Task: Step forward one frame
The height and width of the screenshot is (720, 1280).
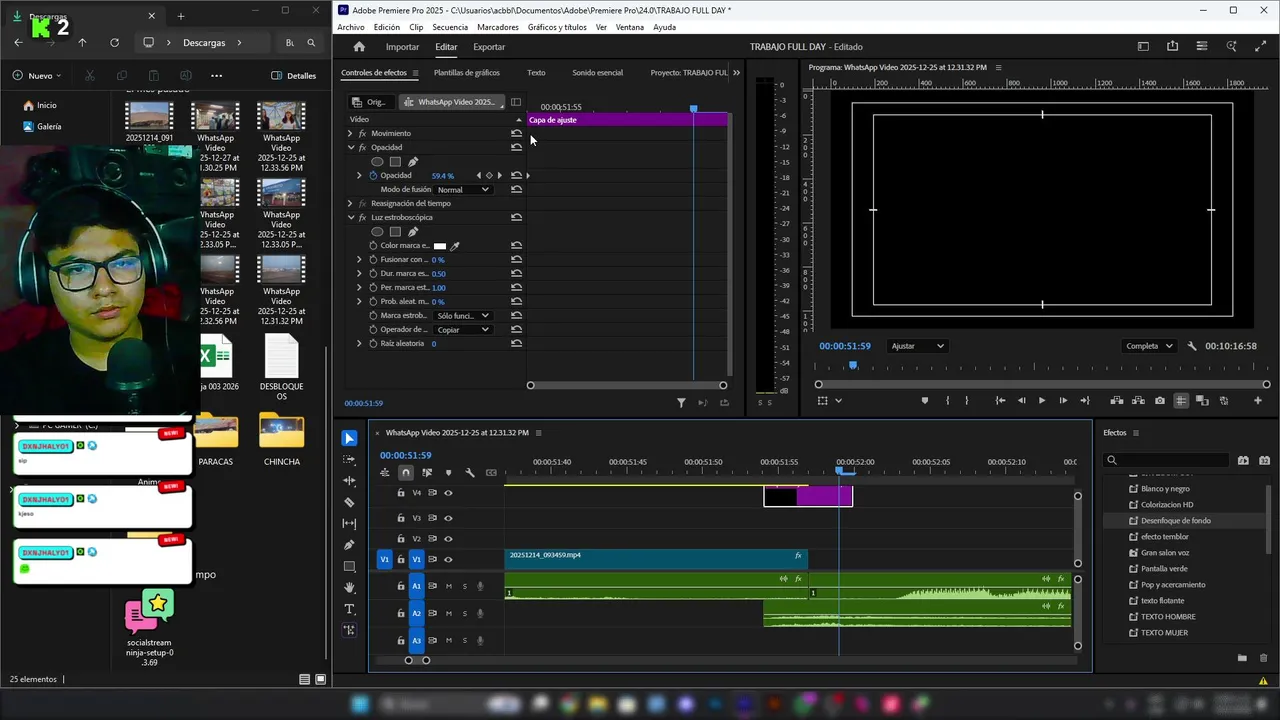Action: coord(1063,401)
